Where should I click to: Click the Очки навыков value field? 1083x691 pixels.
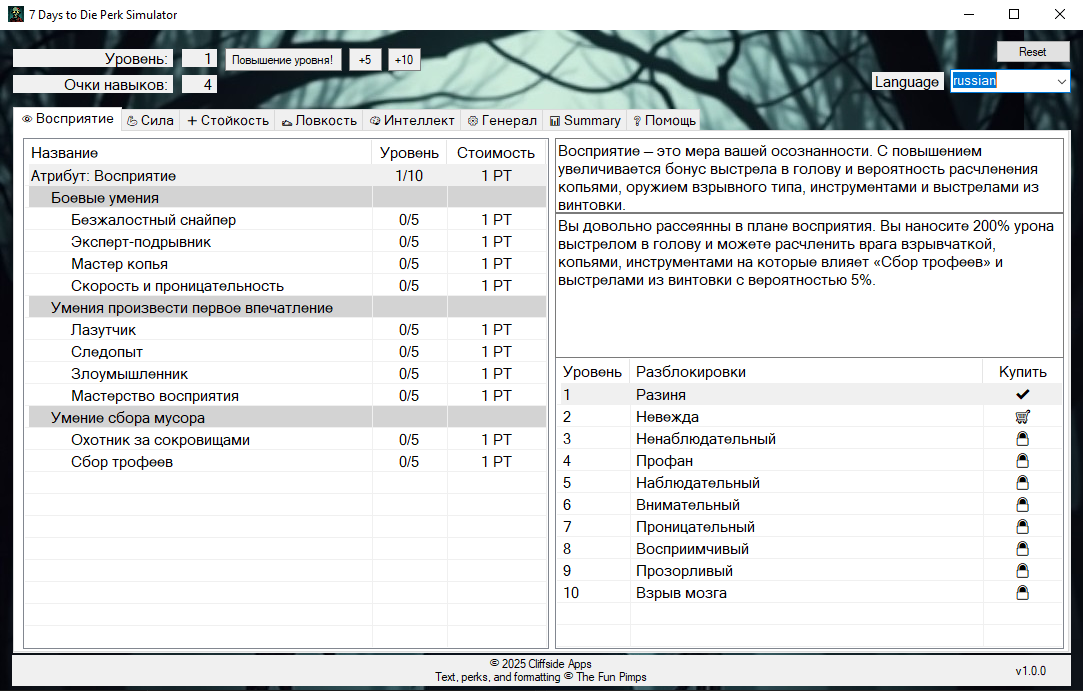(199, 84)
